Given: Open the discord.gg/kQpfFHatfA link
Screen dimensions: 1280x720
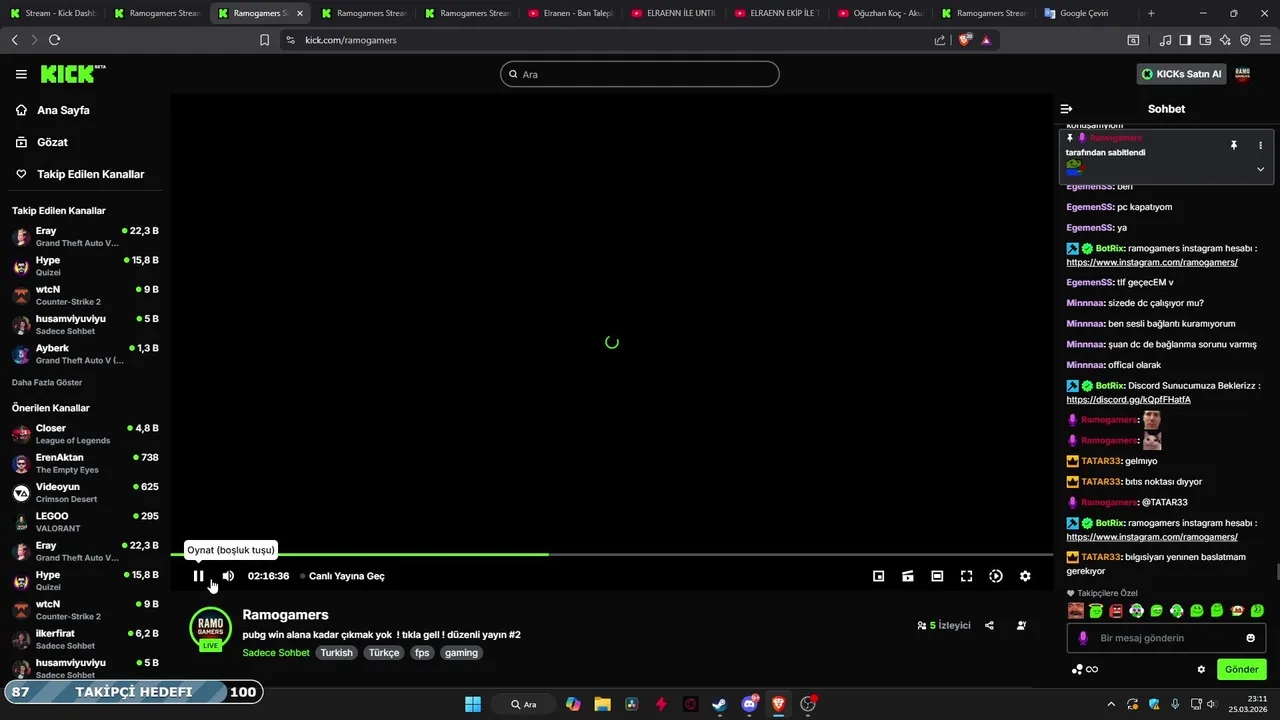Looking at the screenshot, I should coord(1128,400).
